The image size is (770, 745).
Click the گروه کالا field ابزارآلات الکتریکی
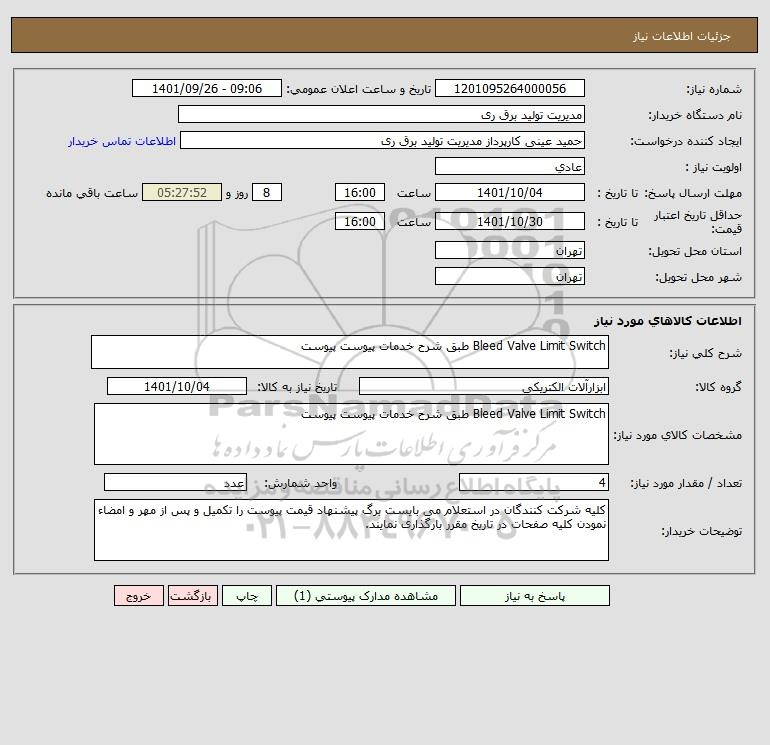(x=484, y=386)
